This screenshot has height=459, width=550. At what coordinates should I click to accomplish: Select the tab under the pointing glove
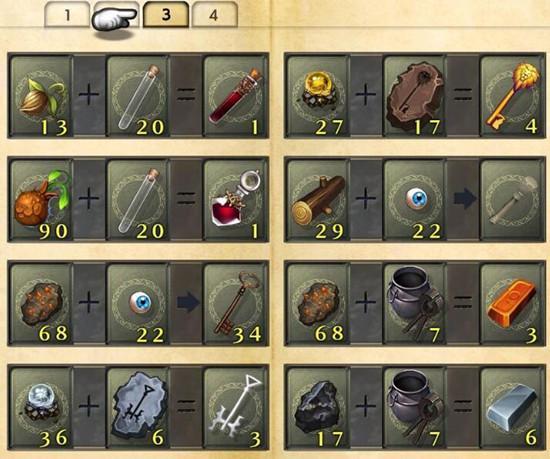pyautogui.click(x=117, y=15)
